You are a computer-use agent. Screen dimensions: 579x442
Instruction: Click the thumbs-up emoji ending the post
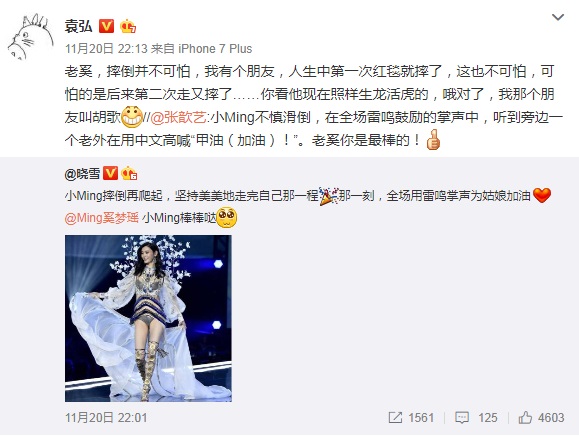[433, 140]
